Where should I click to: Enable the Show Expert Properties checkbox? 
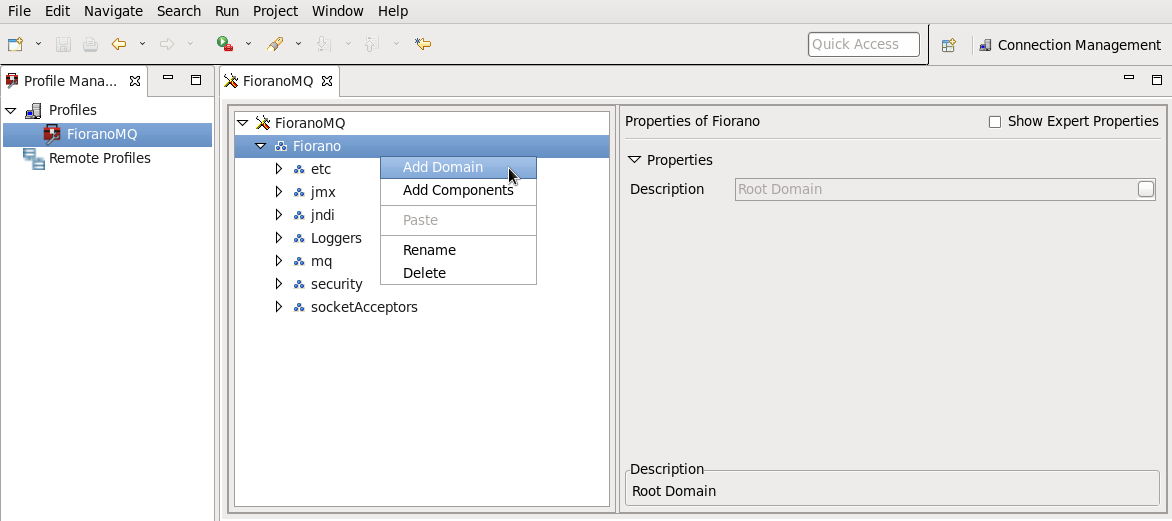click(995, 122)
